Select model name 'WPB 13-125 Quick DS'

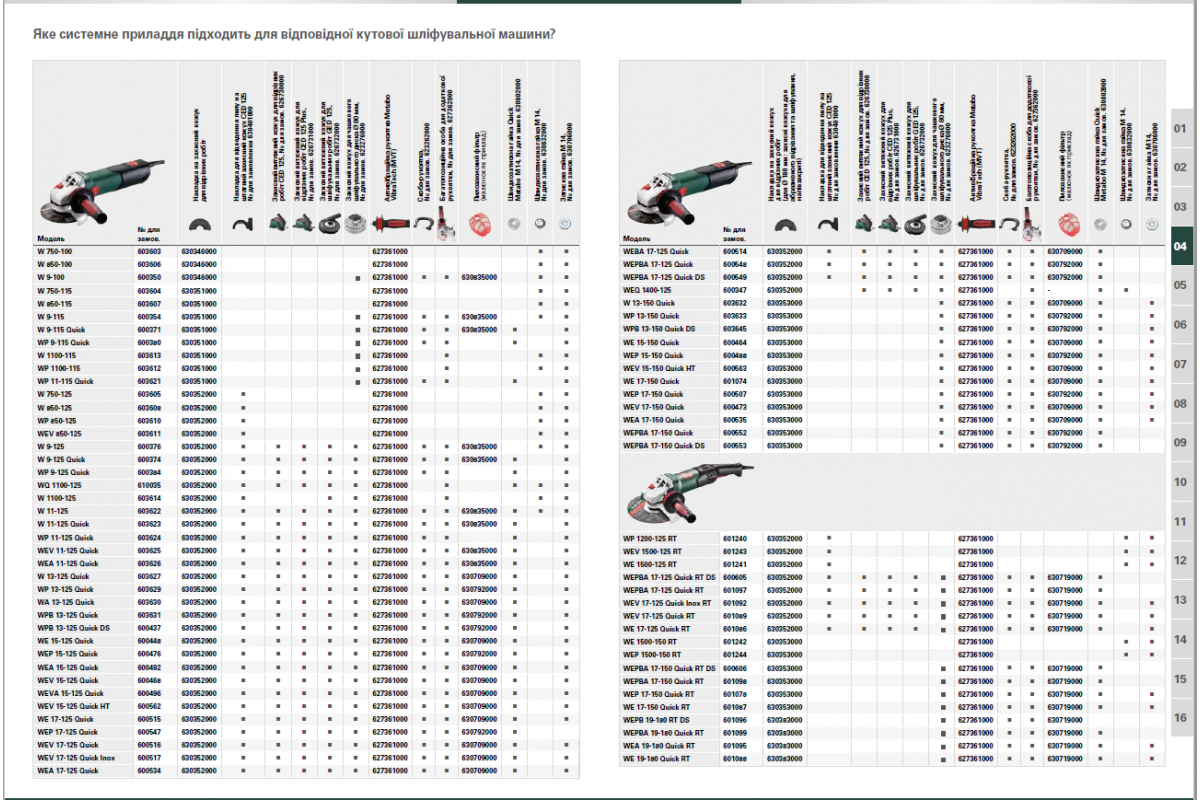(74, 628)
